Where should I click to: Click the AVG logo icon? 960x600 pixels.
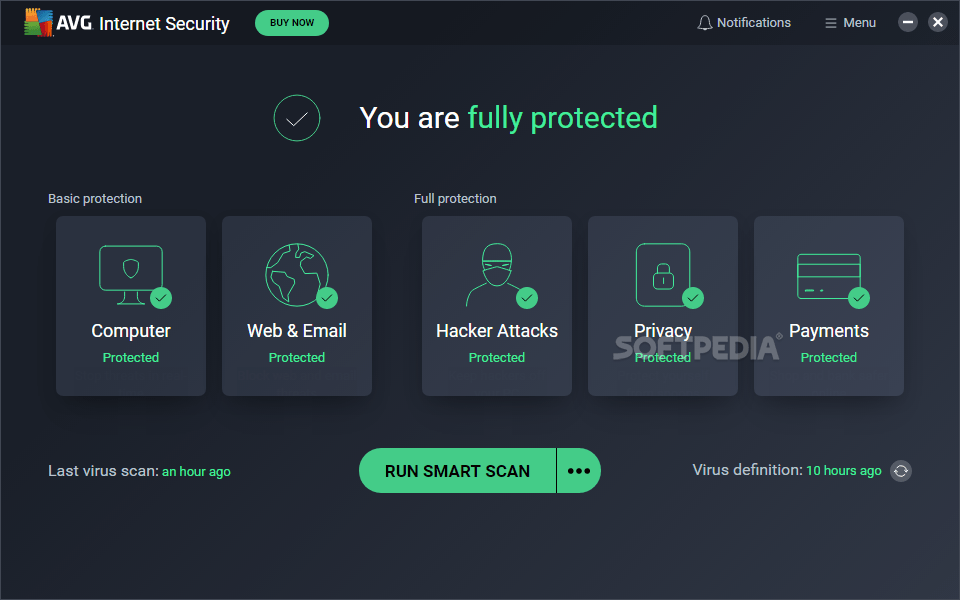click(x=39, y=23)
